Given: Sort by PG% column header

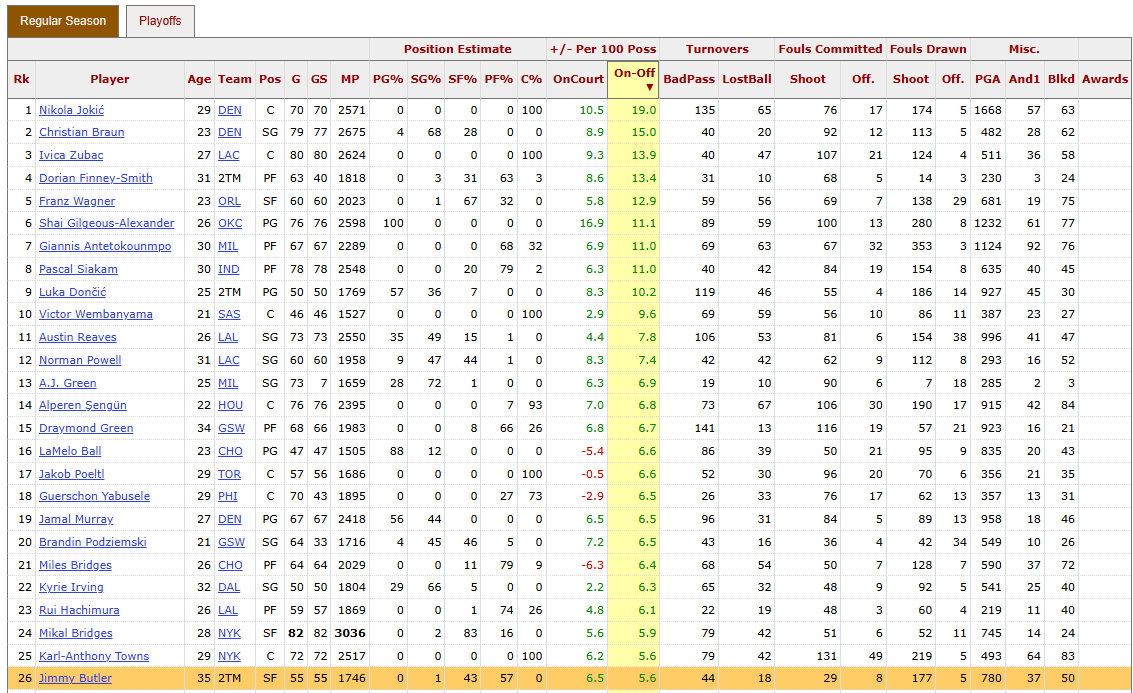Looking at the screenshot, I should click(x=388, y=79).
